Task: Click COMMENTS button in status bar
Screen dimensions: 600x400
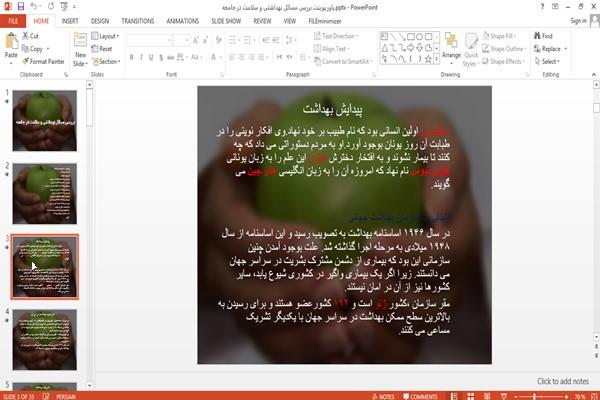Action: [420, 396]
